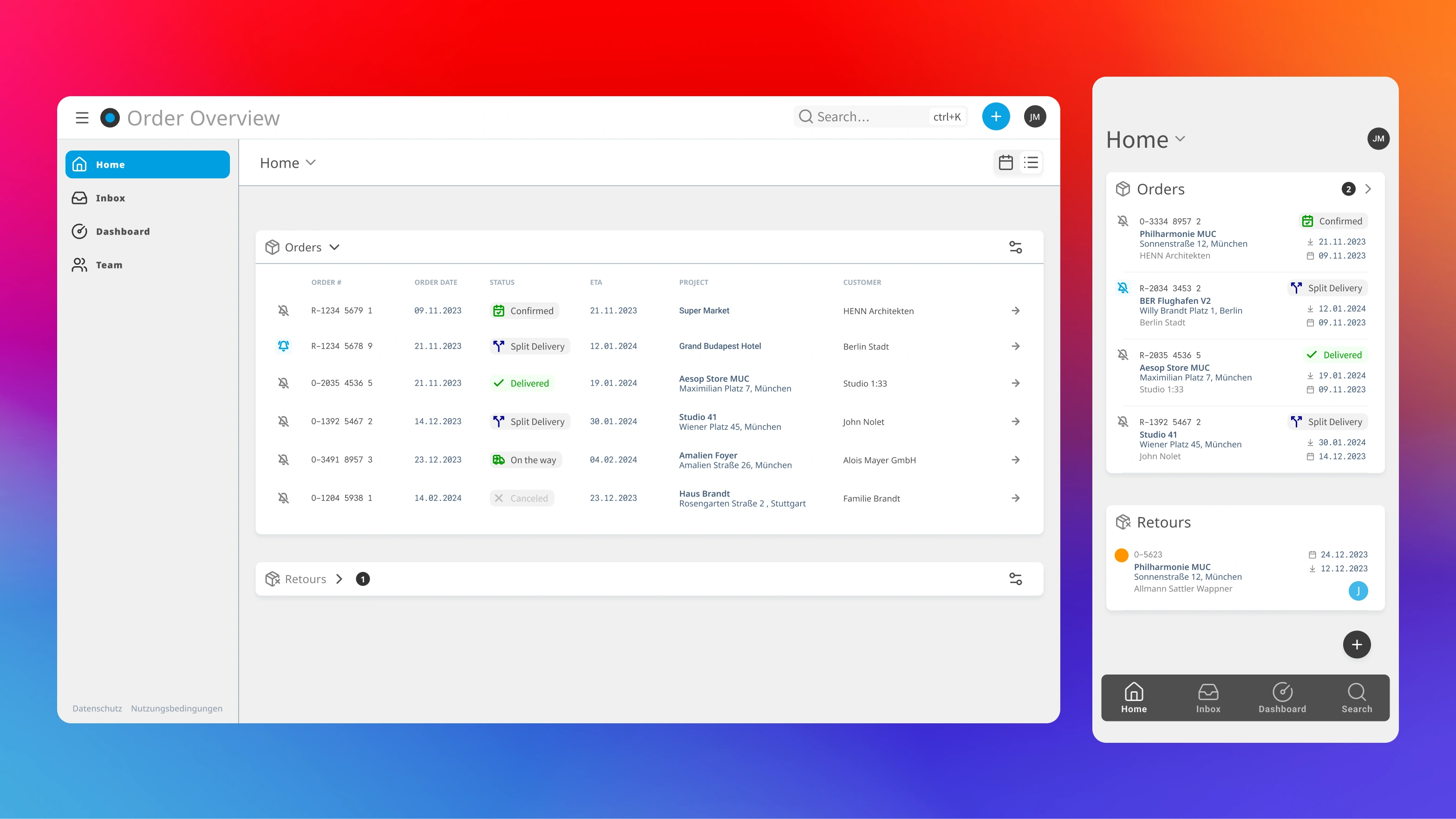Expand the Home view dropdown chevron

310,163
